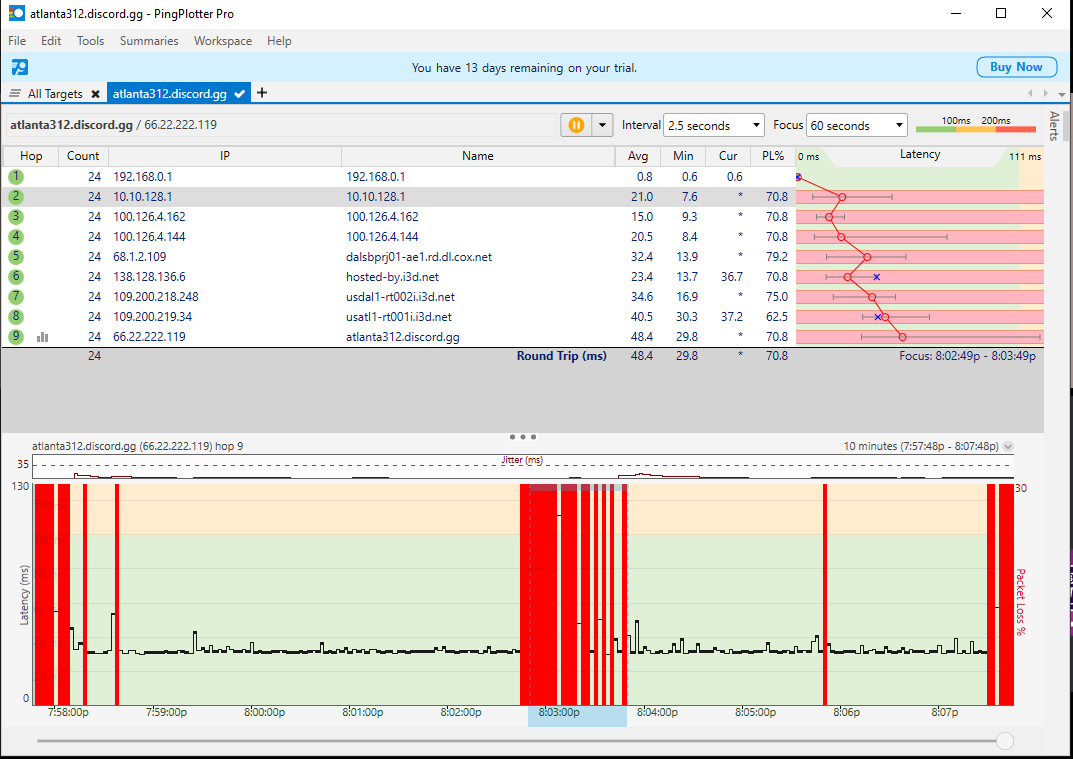This screenshot has height=759, width=1073.
Task: Click the green hop 5 circle icon
Action: coord(15,257)
